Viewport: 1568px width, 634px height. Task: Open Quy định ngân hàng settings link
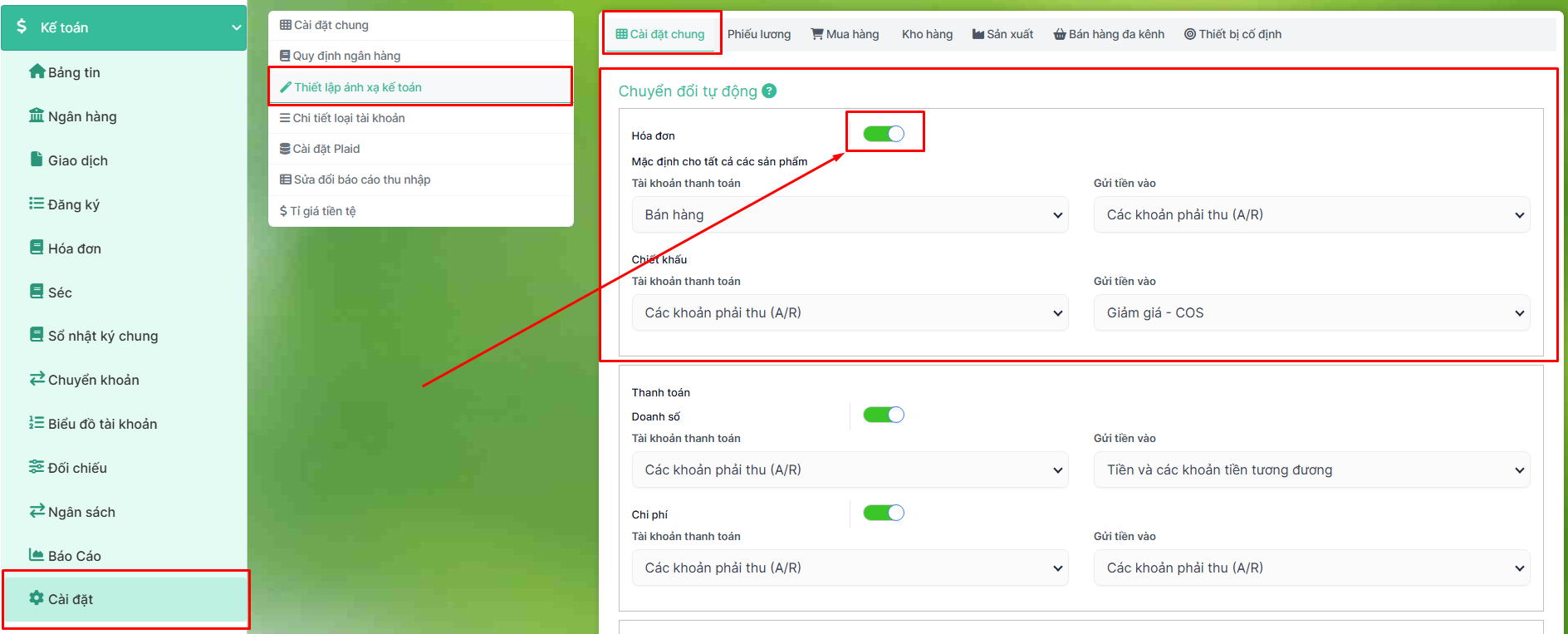(346, 56)
